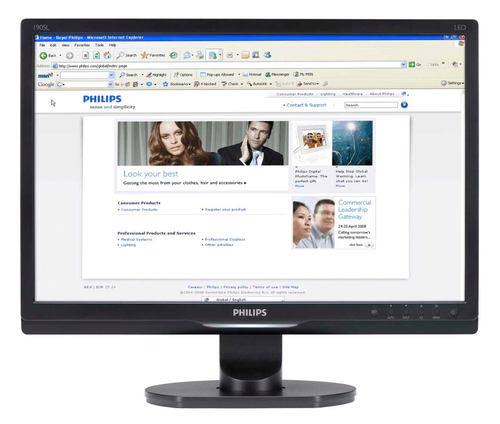Open the IE toolbar Search magnifier button
This screenshot has width=500, height=424.
coord(127,55)
